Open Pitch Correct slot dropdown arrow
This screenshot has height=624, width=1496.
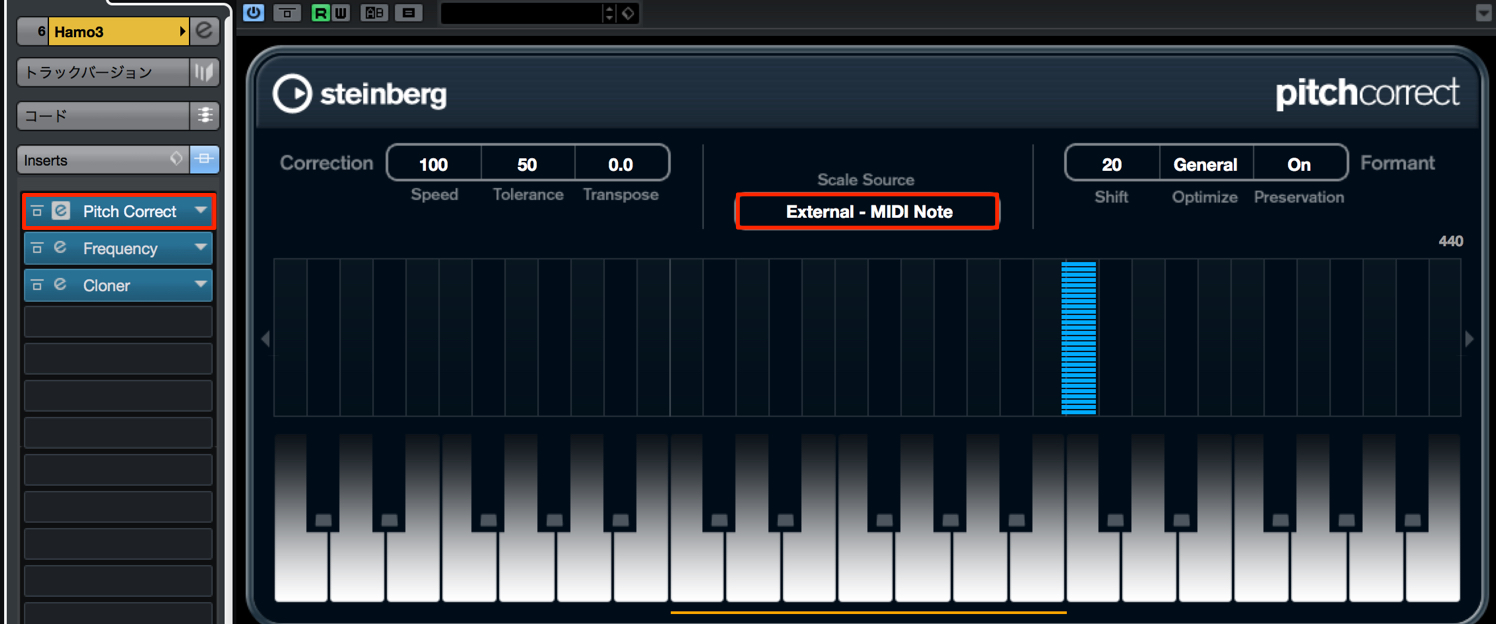(201, 211)
